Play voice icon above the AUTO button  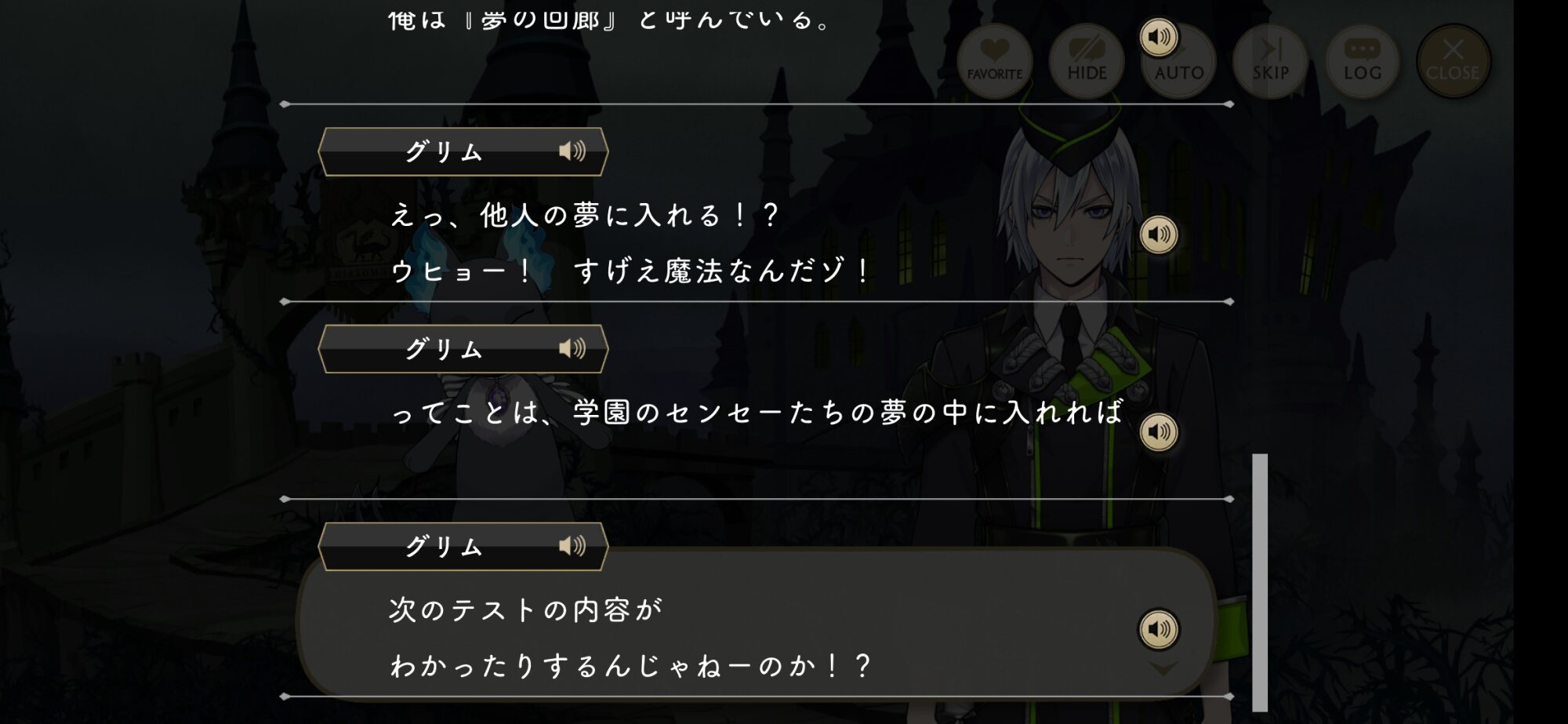pyautogui.click(x=1159, y=37)
